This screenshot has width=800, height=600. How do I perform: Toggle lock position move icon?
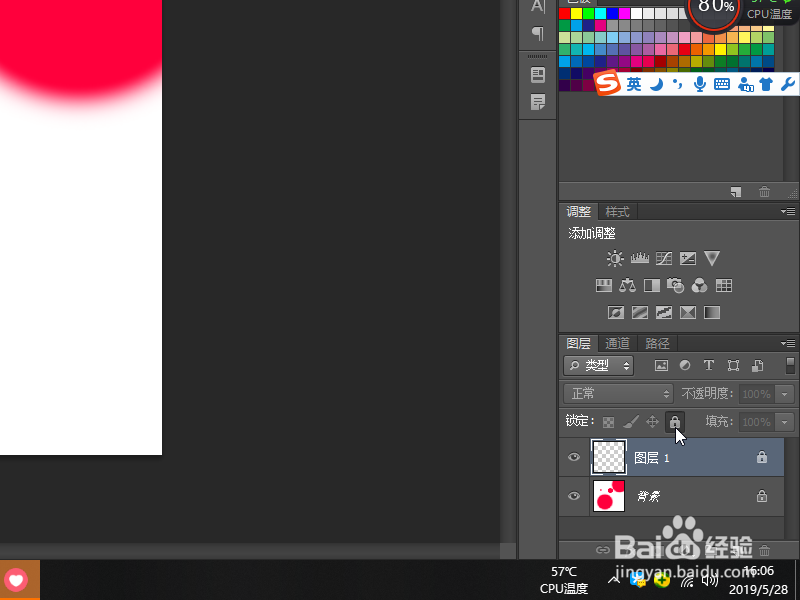[x=653, y=422]
